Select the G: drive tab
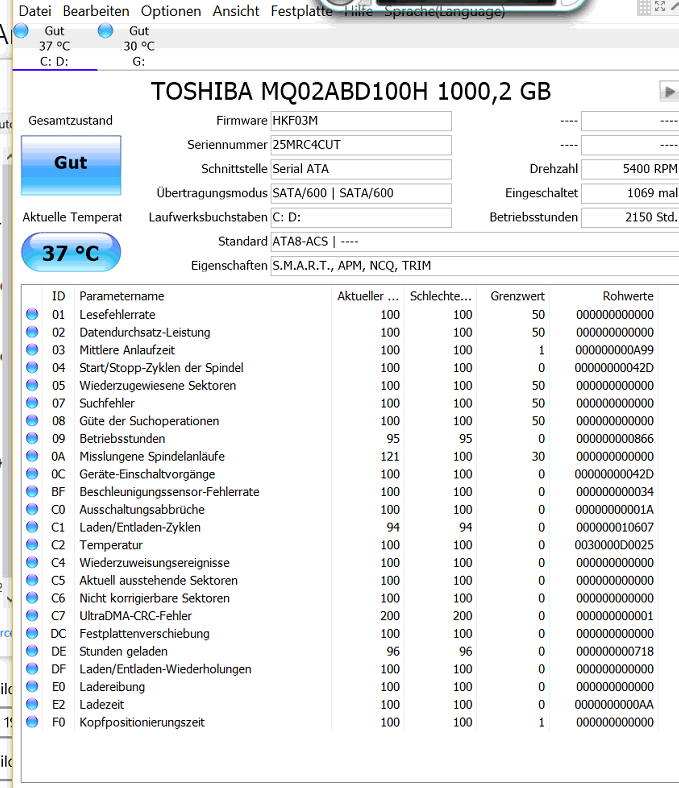Viewport: 679px width, 788px height. pos(139,46)
